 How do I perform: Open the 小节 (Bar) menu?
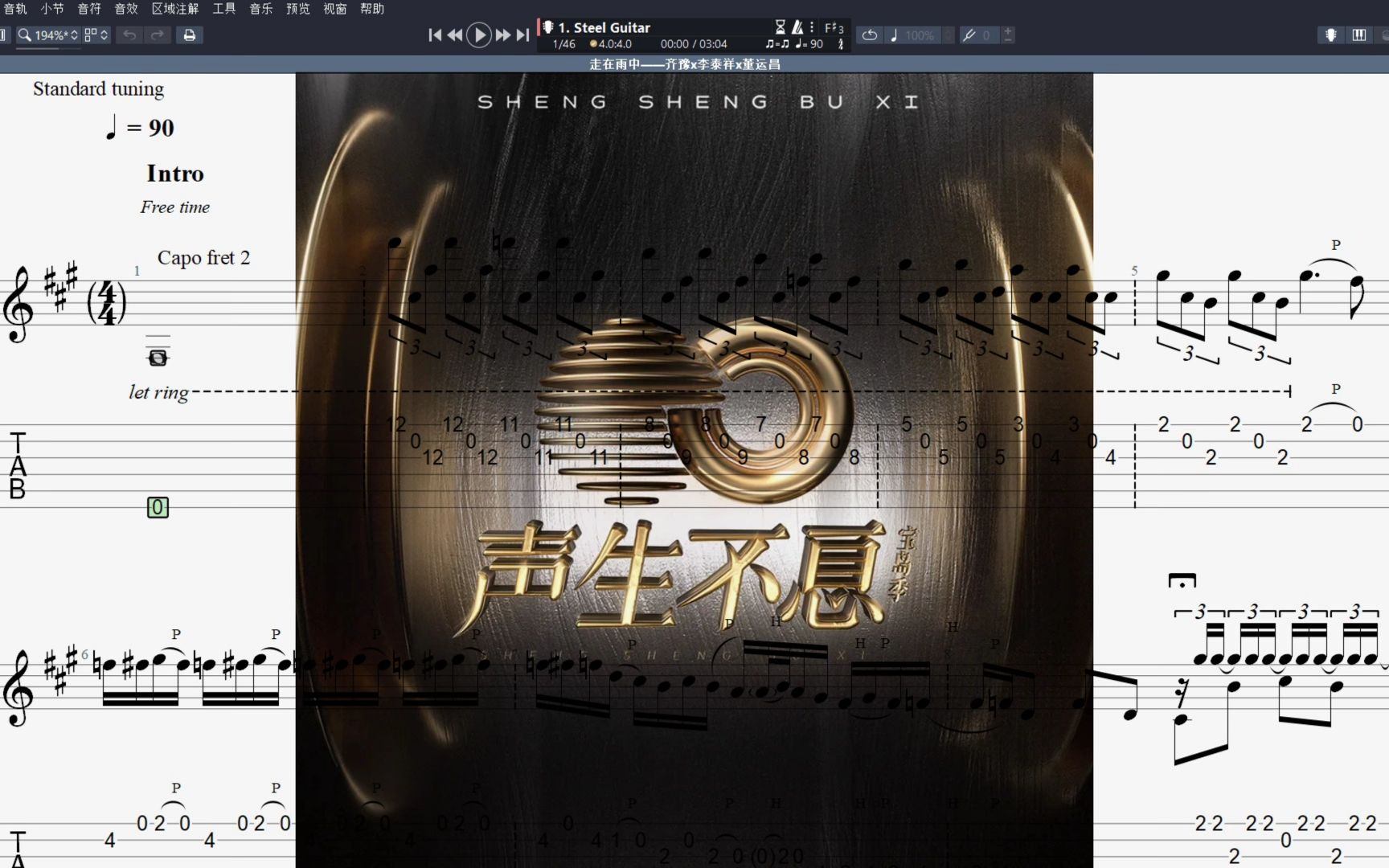(x=52, y=9)
